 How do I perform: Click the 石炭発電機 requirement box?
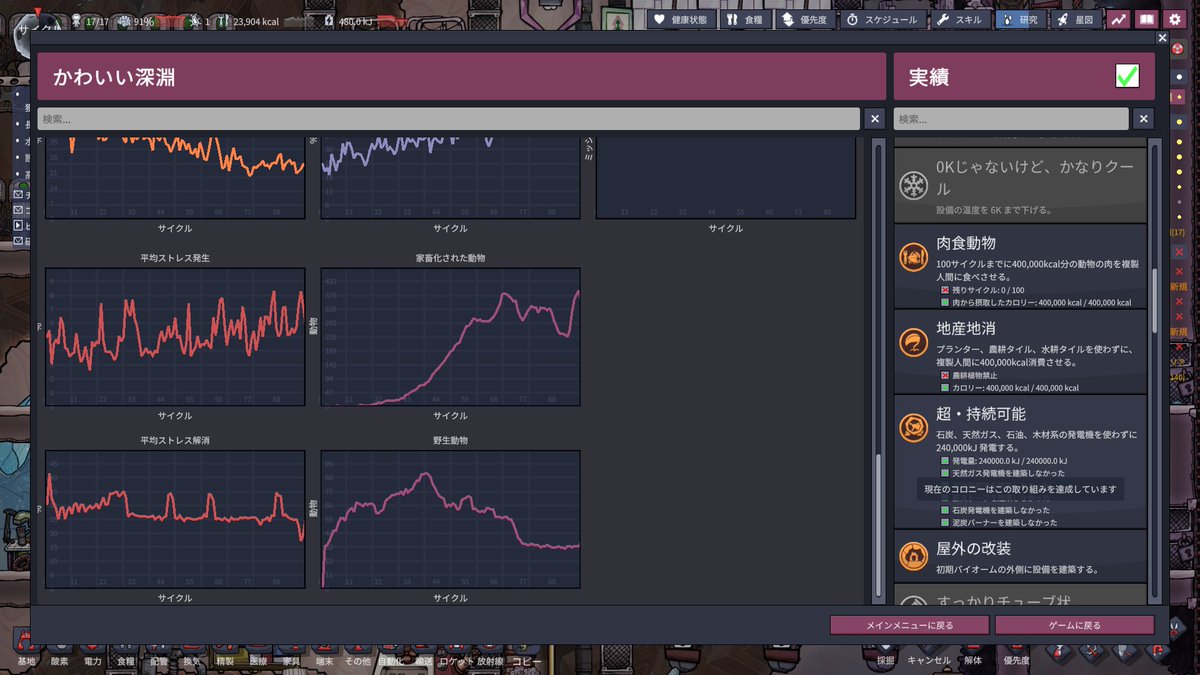tap(944, 510)
